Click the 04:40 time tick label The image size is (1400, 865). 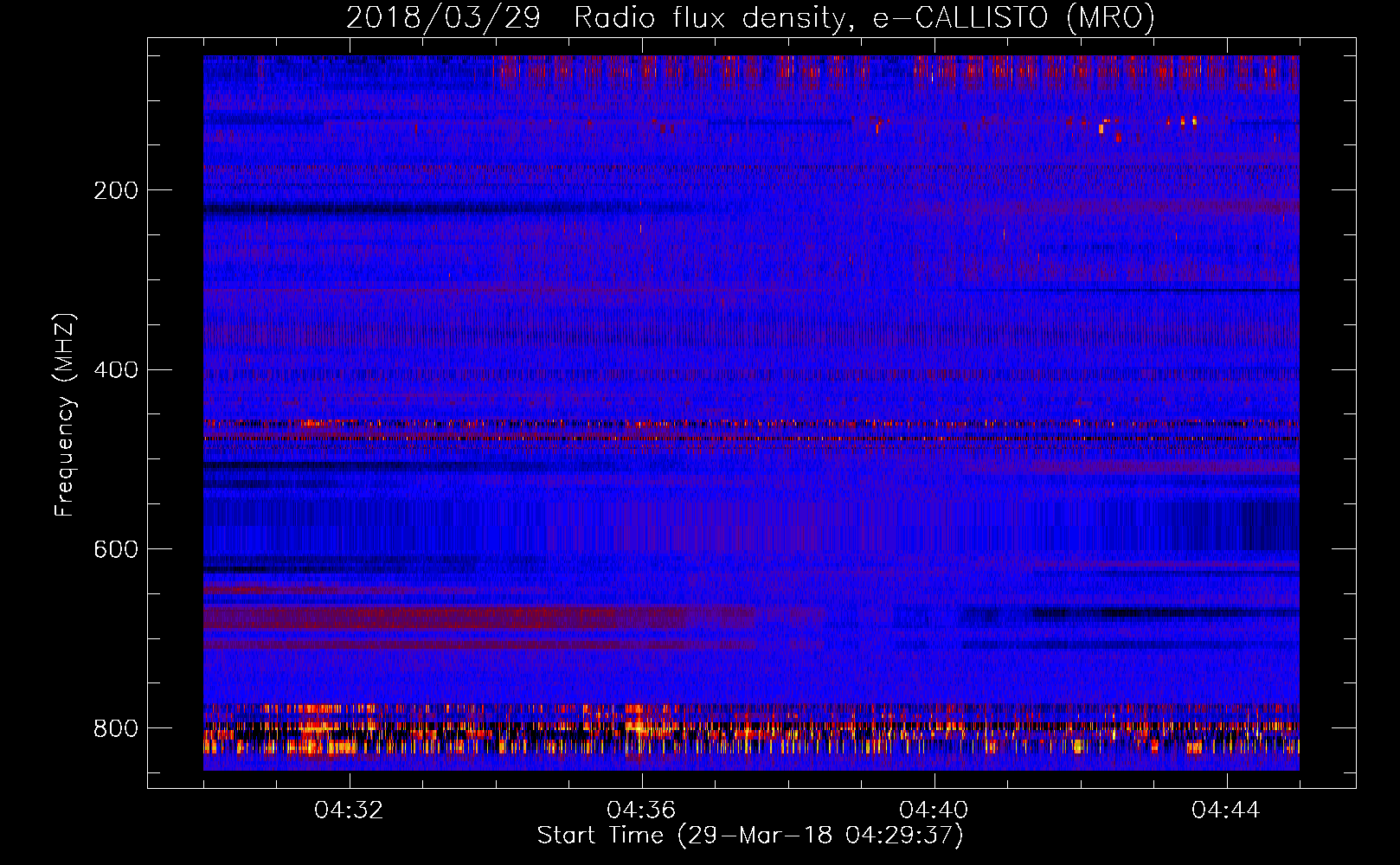(934, 811)
